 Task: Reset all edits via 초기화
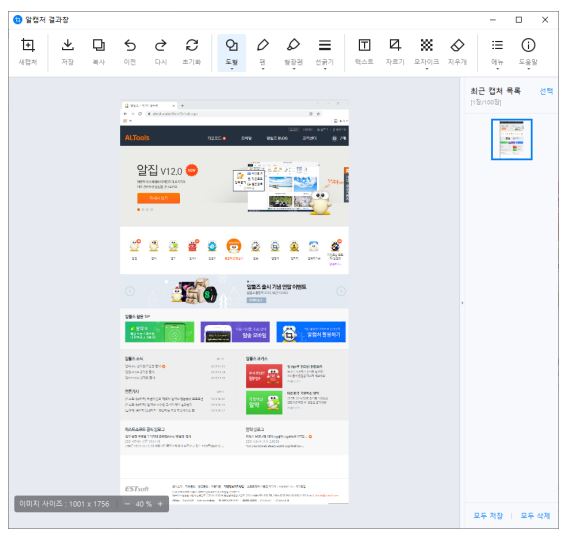192,51
